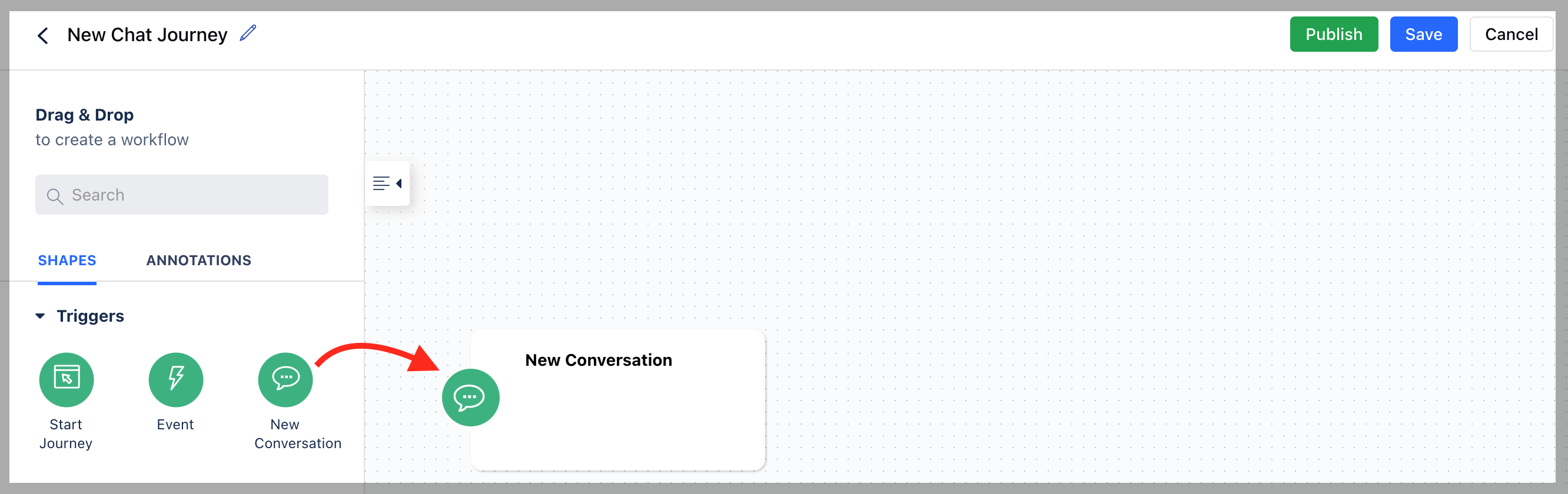This screenshot has height=494, width=1568.
Task: Click the New Chat Journey title
Action: click(147, 35)
